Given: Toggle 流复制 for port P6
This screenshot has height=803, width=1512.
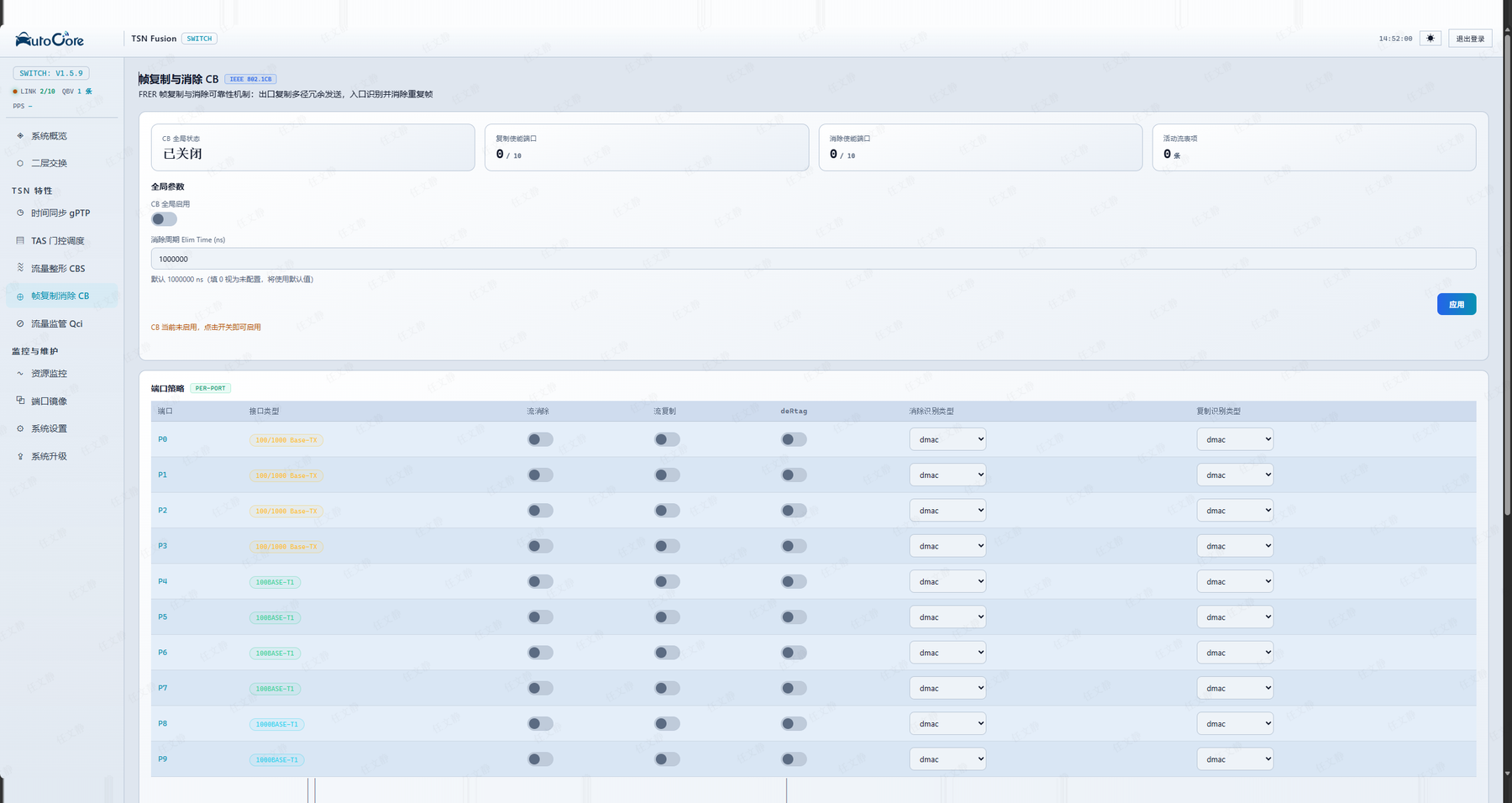Looking at the screenshot, I should (x=667, y=653).
